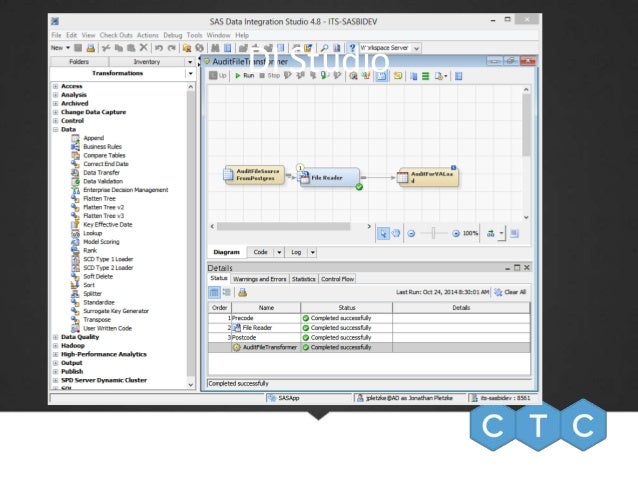Viewport: 638px width, 479px height.
Task: Click the Save icon in main toolbar
Action: [x=78, y=48]
